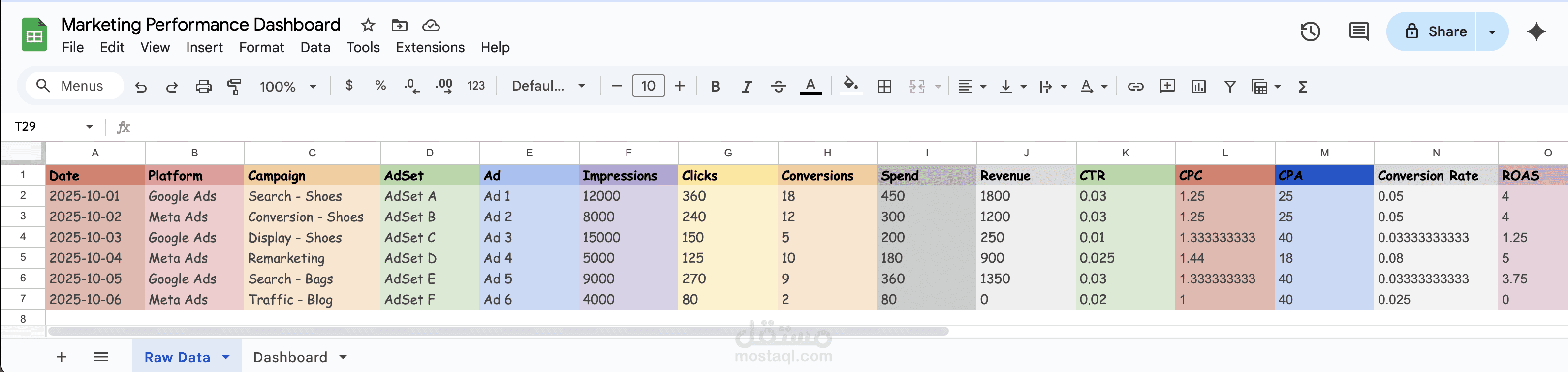Add a new sheet
The height and width of the screenshot is (372, 1568).
pos(62,357)
